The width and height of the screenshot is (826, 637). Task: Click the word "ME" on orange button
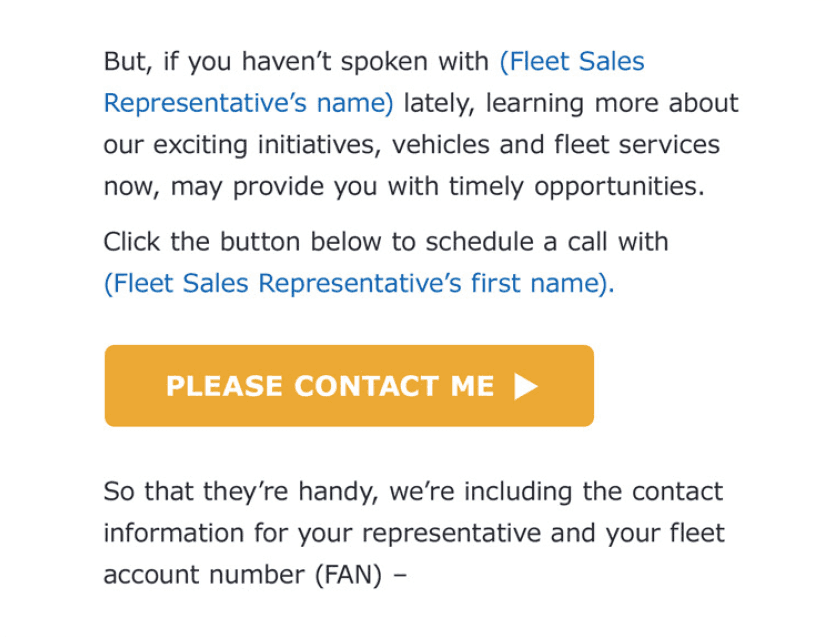[473, 386]
